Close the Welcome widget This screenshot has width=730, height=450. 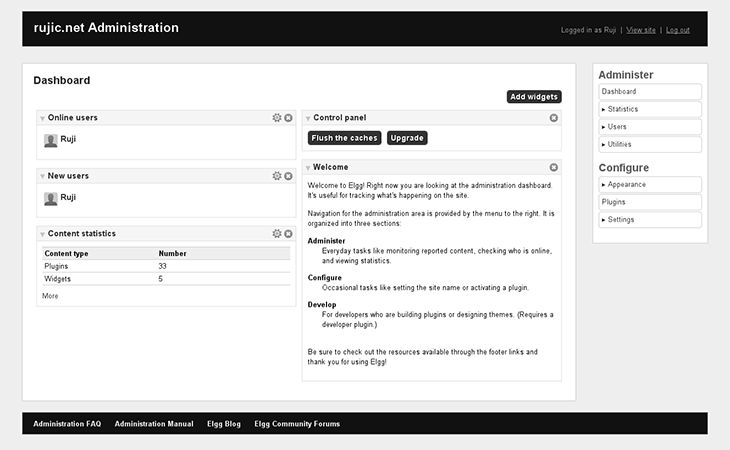pos(553,167)
